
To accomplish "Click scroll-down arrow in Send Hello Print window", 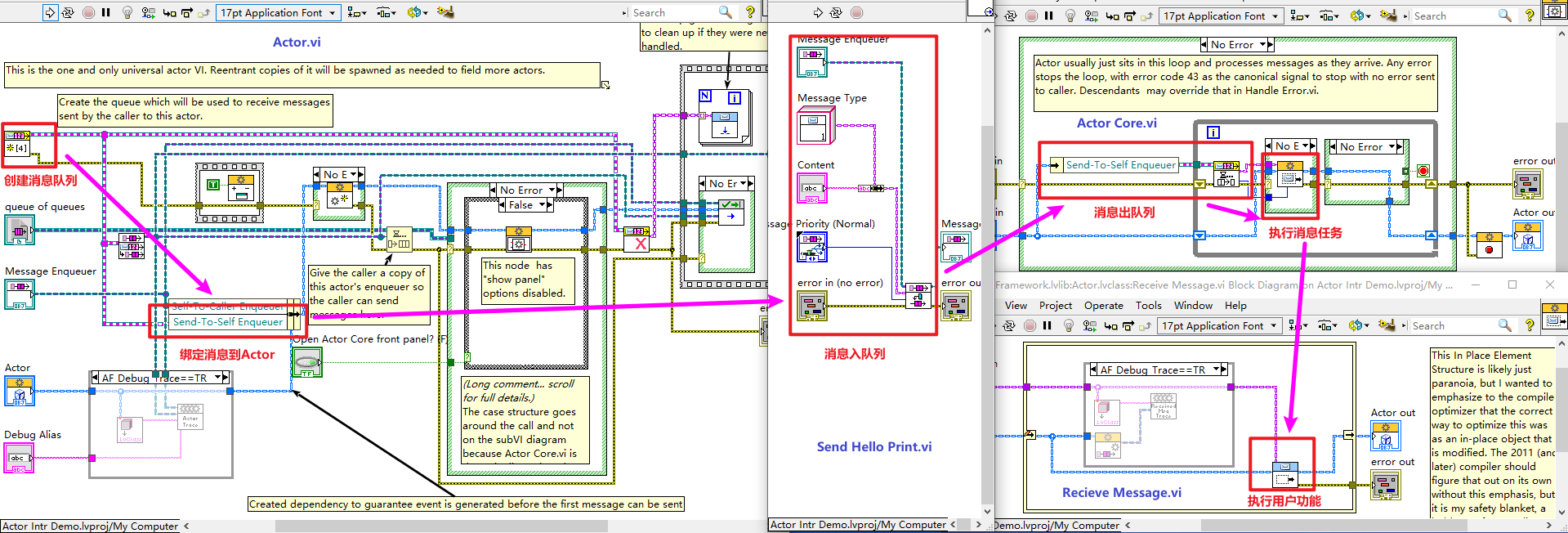I will pos(987,512).
